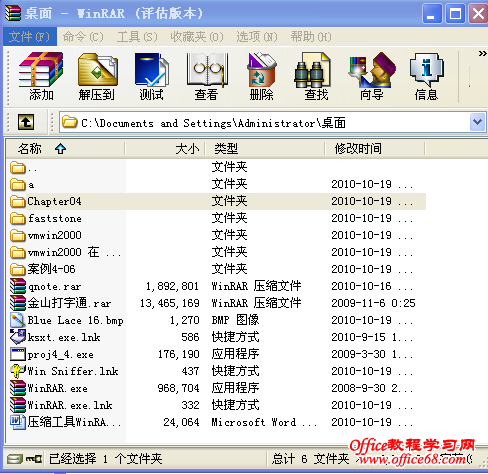Click the drive icon in status bar
The image size is (488, 474).
tap(15, 459)
